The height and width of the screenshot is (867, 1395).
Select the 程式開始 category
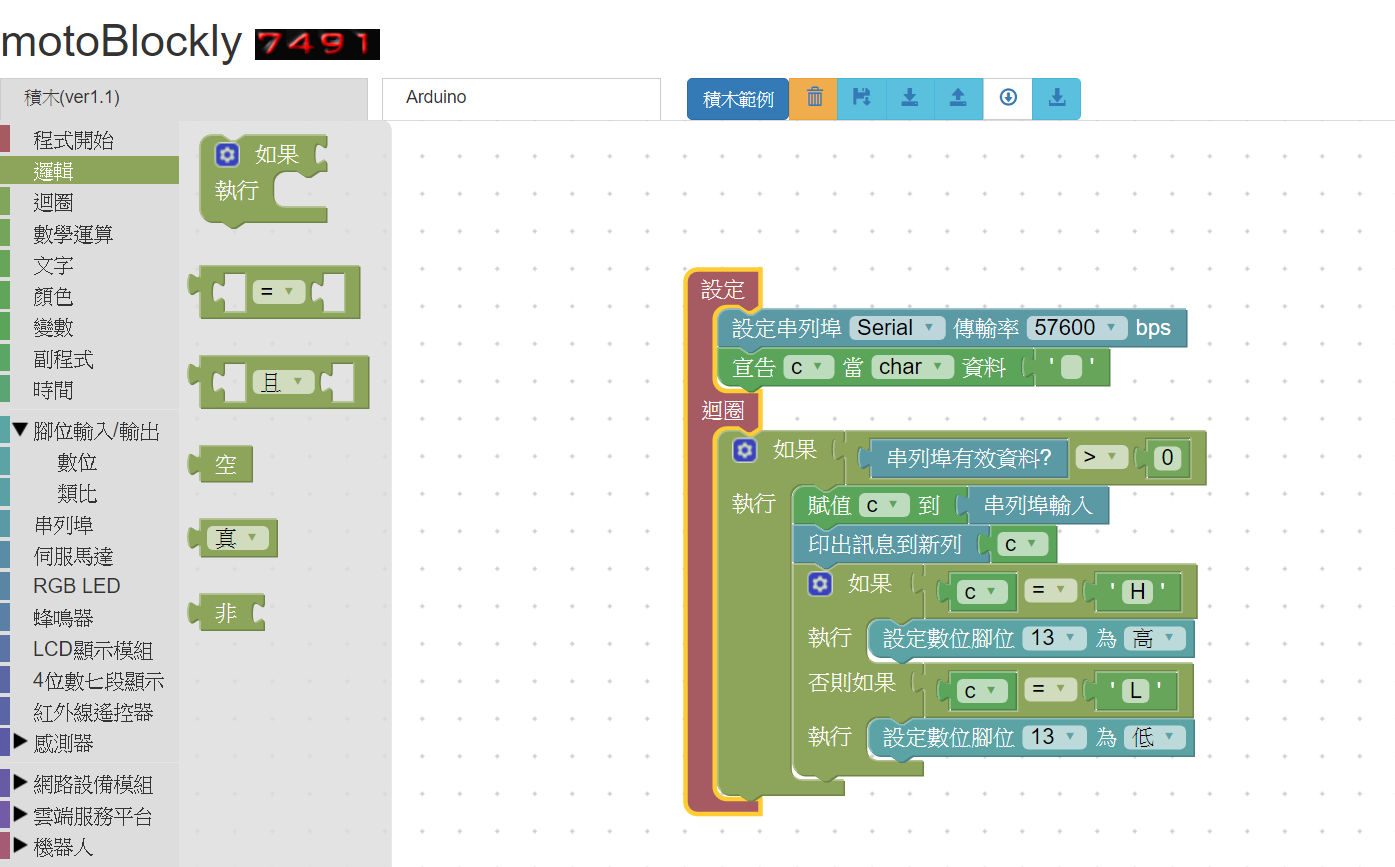click(90, 140)
